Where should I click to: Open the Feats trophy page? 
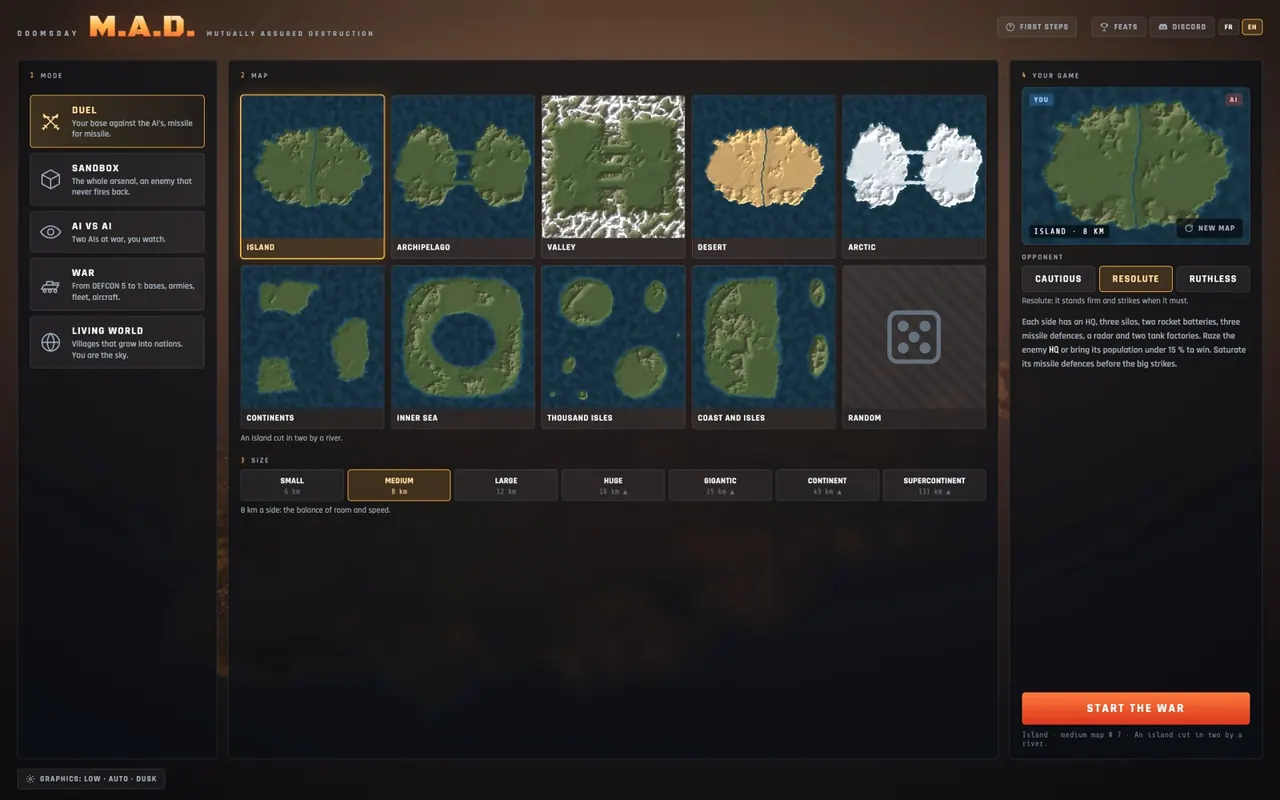[x=1118, y=27]
